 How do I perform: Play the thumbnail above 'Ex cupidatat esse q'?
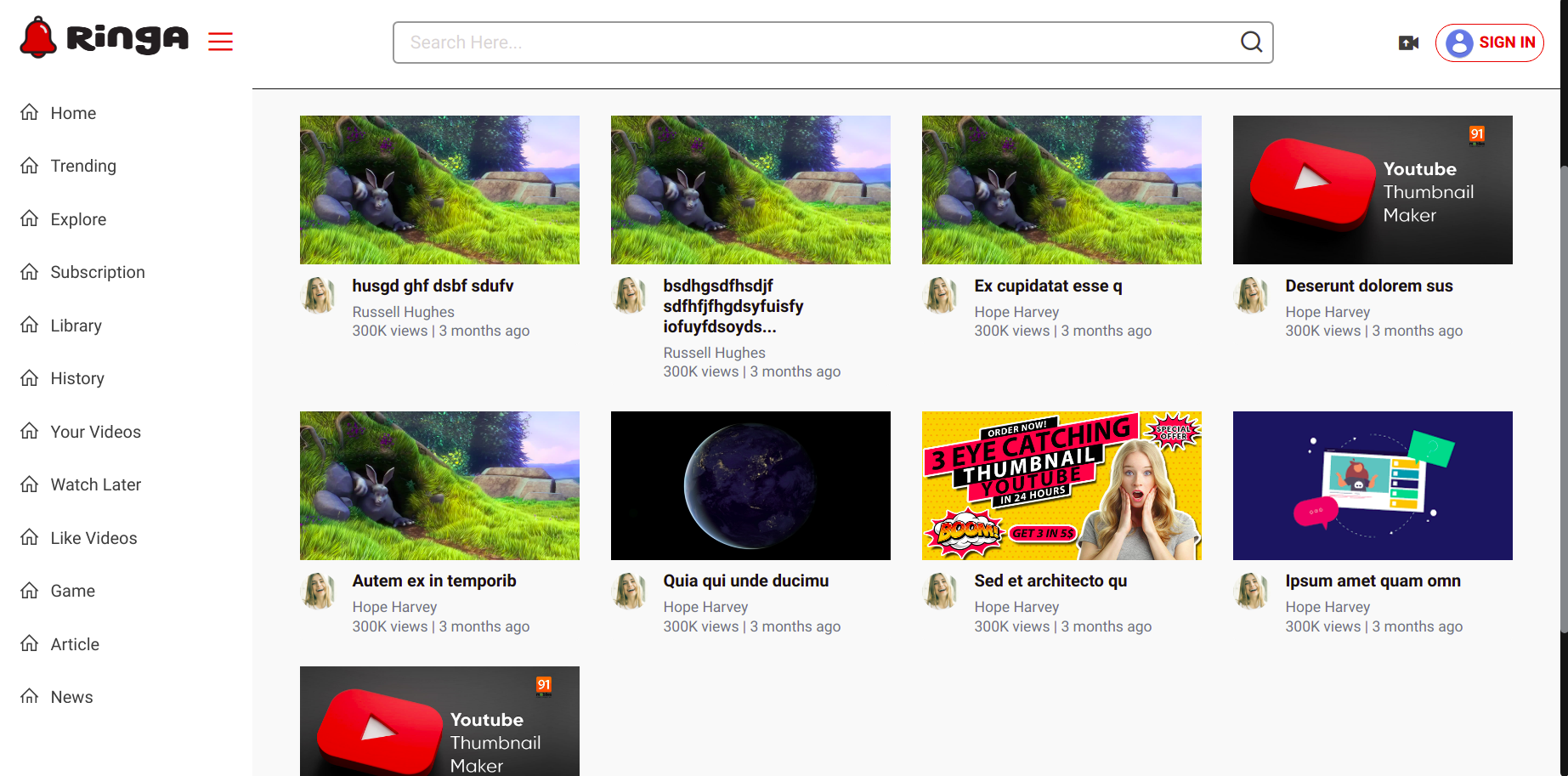[1061, 190]
